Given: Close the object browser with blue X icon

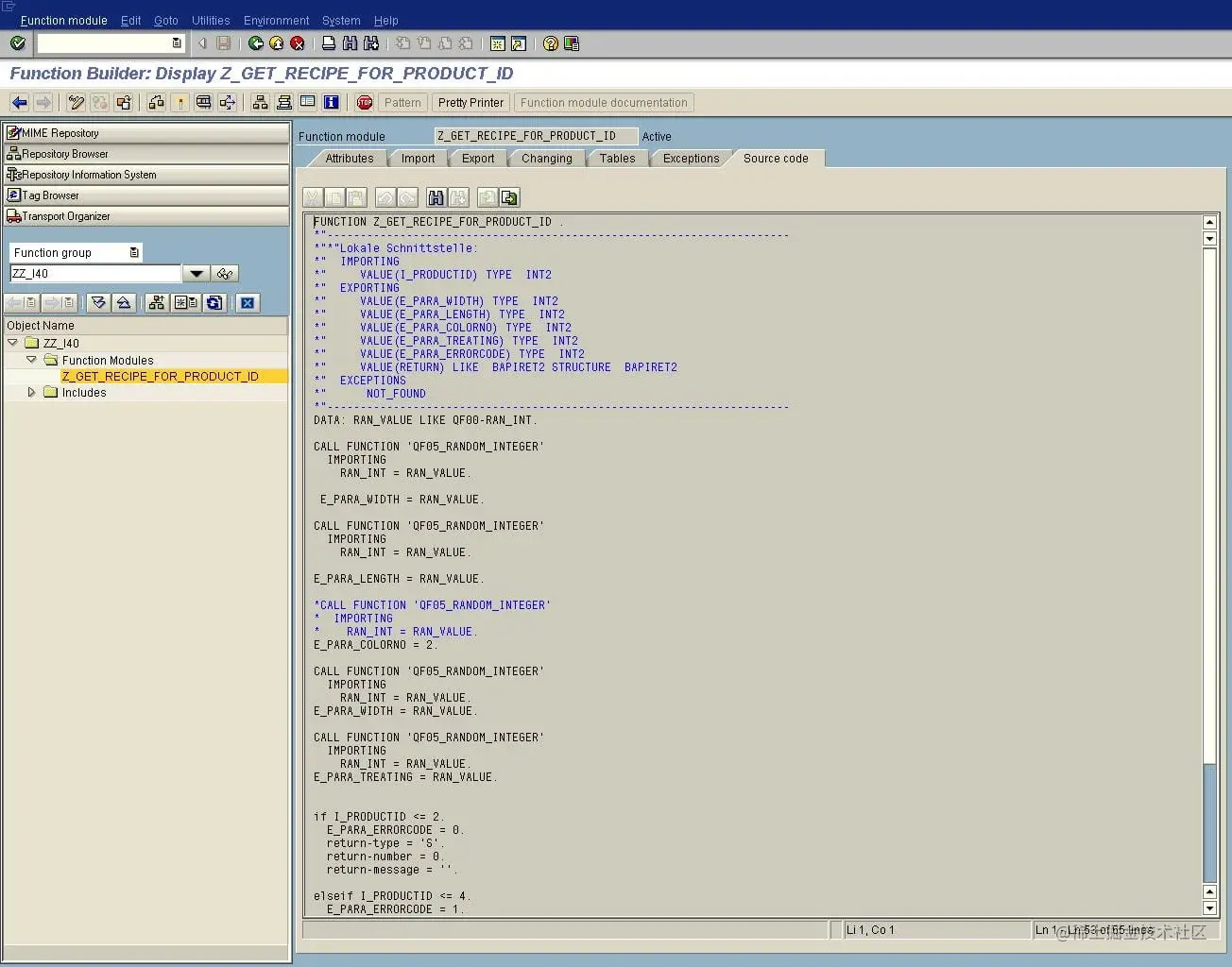Looking at the screenshot, I should [x=248, y=303].
